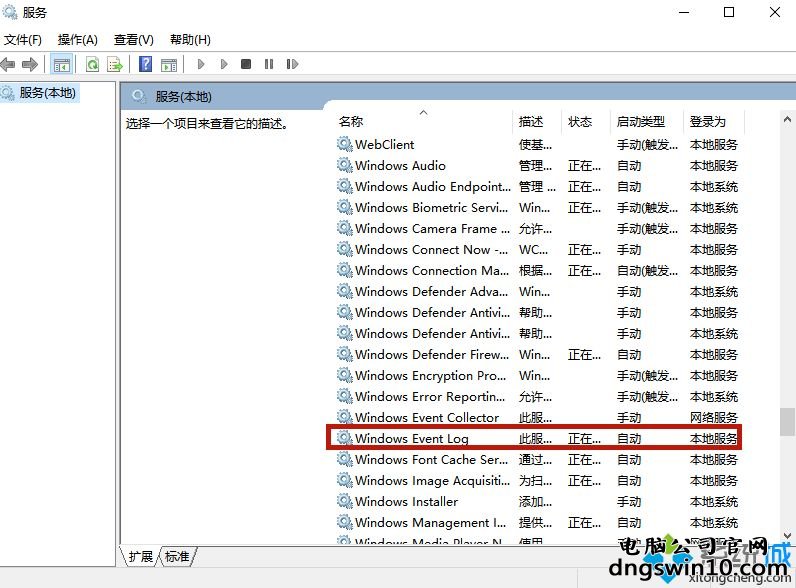This screenshot has height=588, width=796.
Task: Select the Windows Audio Endpoint service
Action: [x=537, y=187]
